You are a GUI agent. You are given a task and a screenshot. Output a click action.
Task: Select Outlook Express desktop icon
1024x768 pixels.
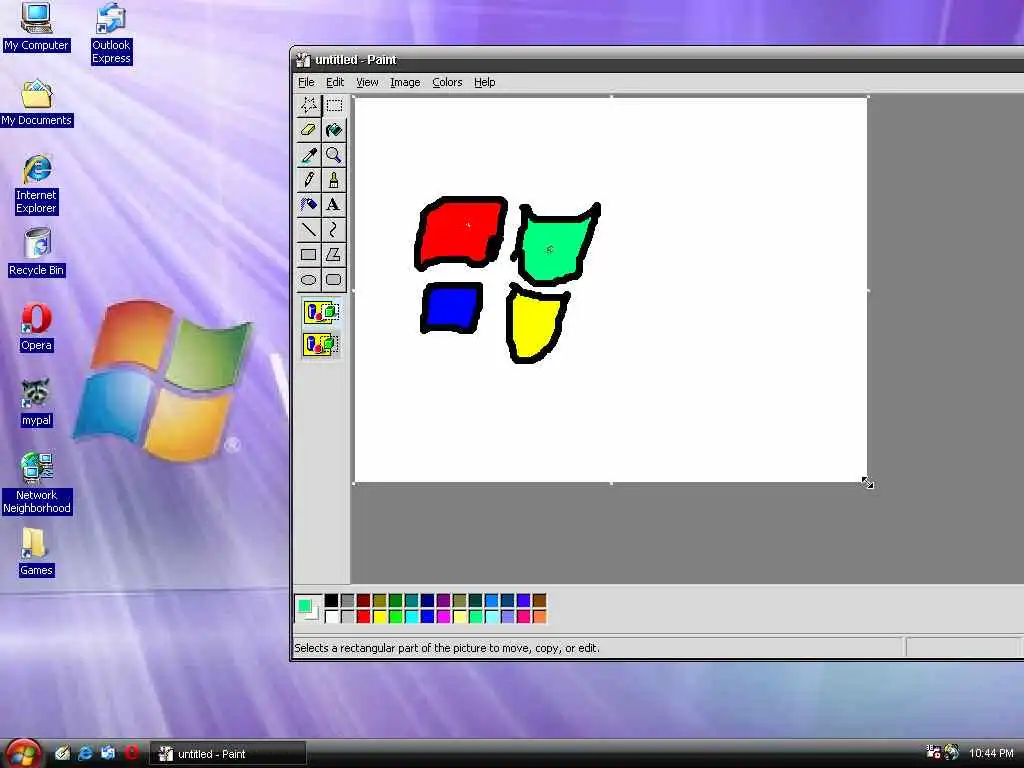[111, 33]
